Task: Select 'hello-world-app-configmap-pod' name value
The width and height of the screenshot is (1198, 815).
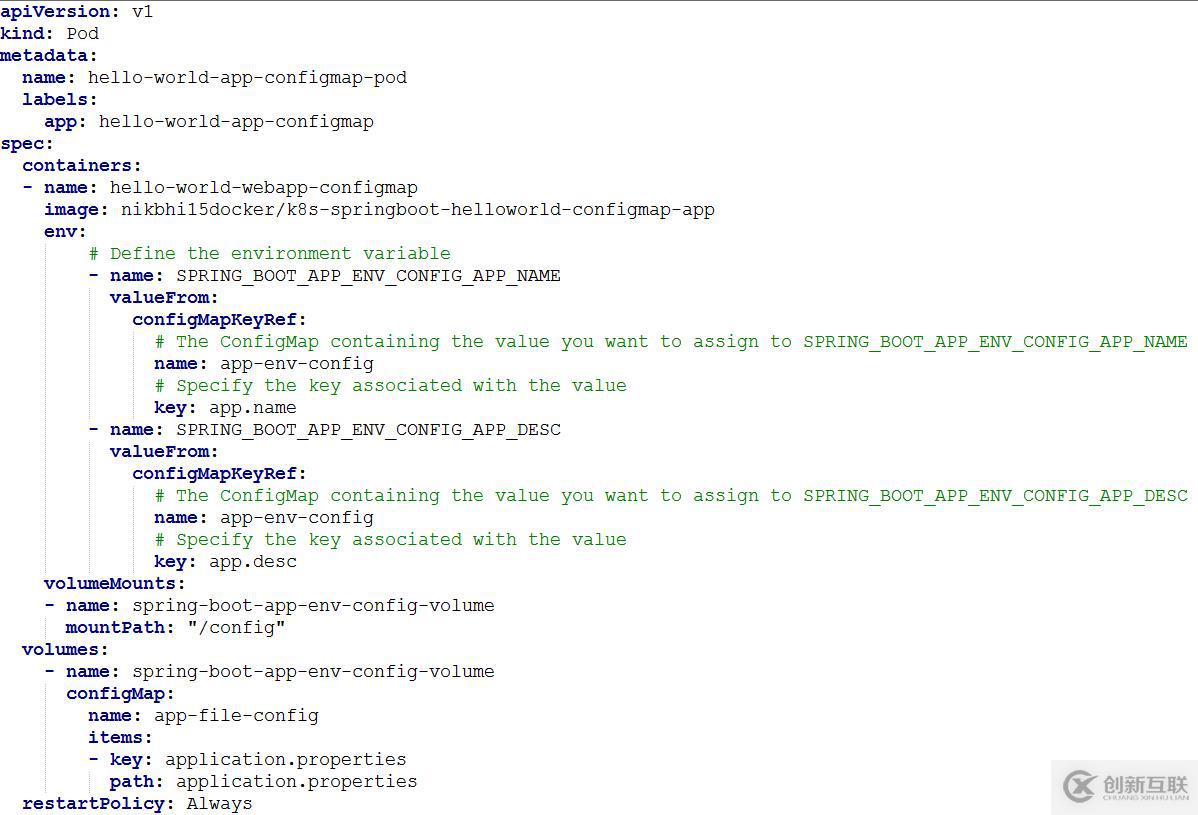Action: coord(248,78)
